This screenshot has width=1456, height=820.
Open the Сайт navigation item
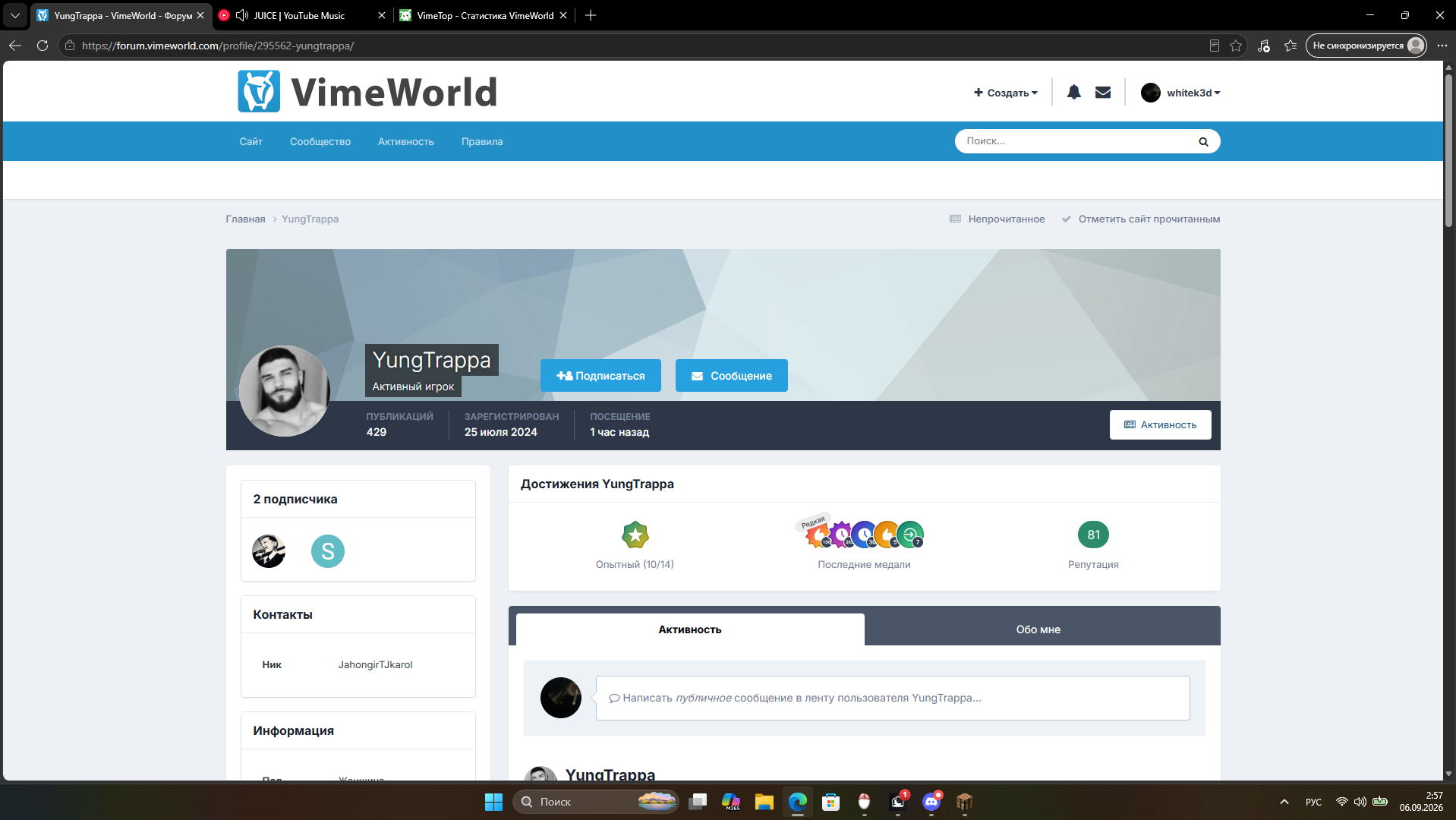click(x=251, y=141)
